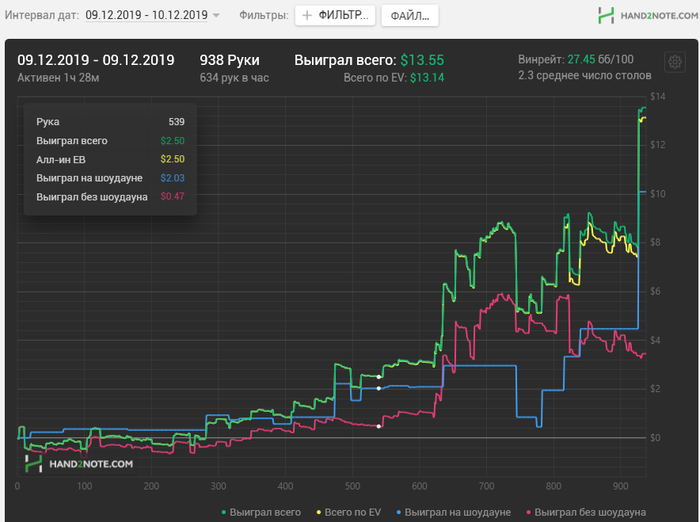Open chart settings via the gear icon

[673, 63]
